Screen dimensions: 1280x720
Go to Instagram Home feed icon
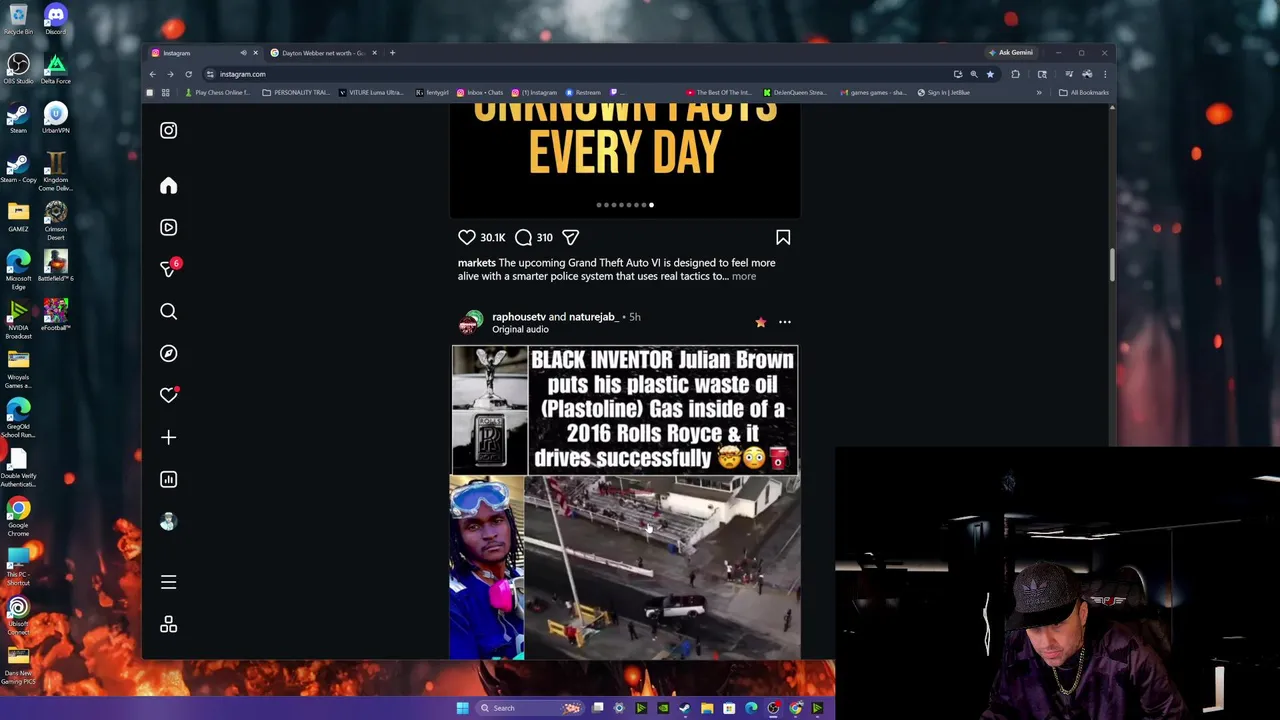pos(168,186)
